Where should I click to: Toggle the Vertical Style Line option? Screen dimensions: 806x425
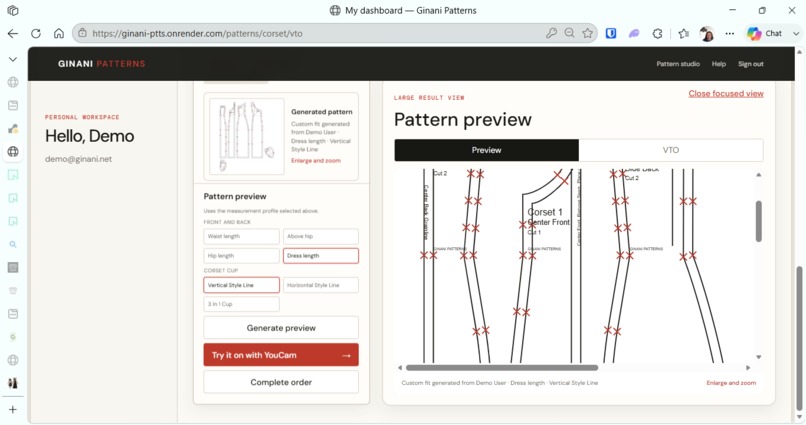coord(241,285)
